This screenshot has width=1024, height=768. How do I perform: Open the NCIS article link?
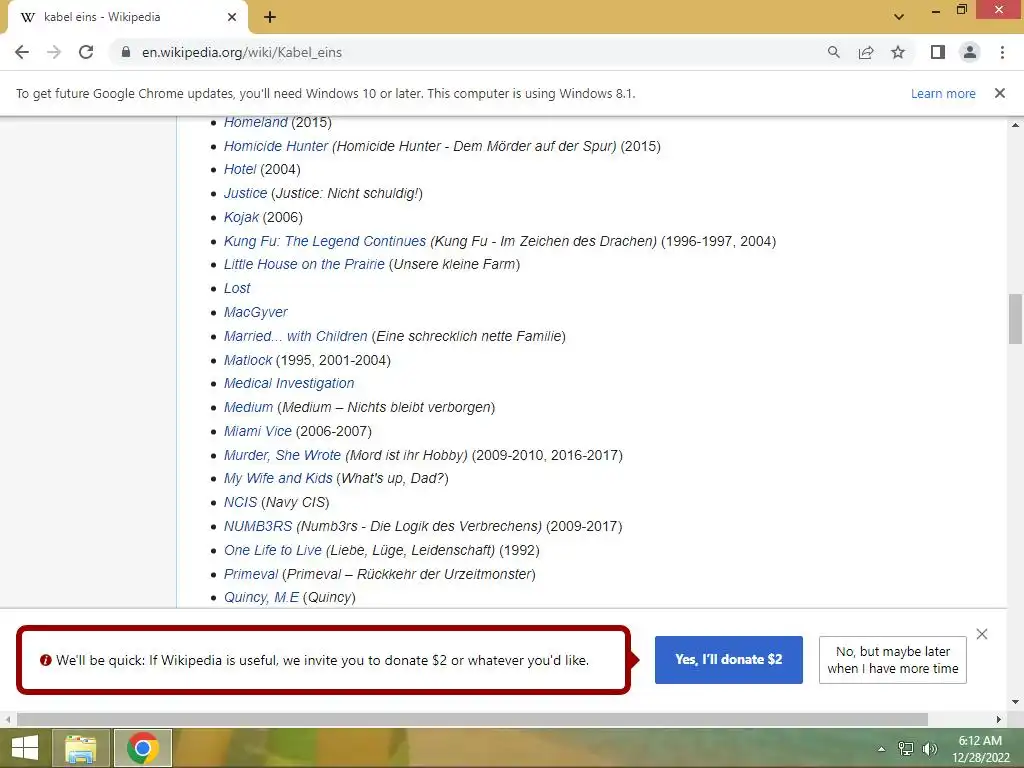click(x=240, y=502)
